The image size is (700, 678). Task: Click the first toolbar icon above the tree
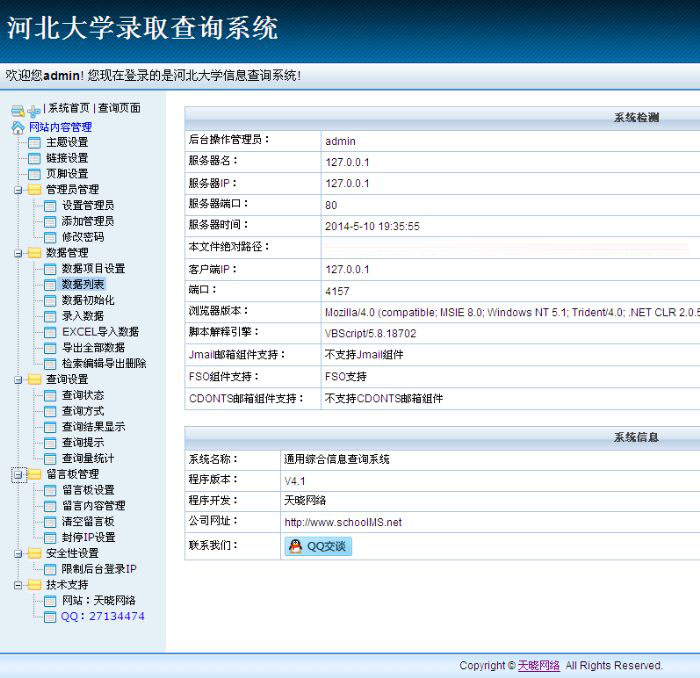coord(17,110)
